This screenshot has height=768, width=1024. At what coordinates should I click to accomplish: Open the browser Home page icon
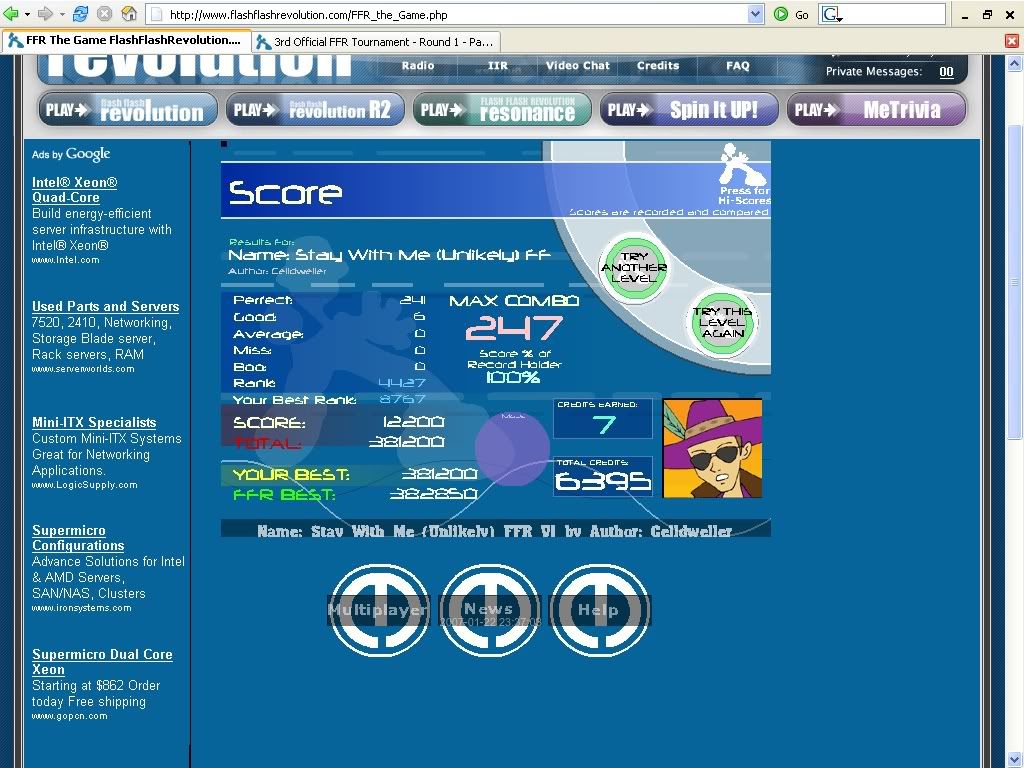coord(129,14)
